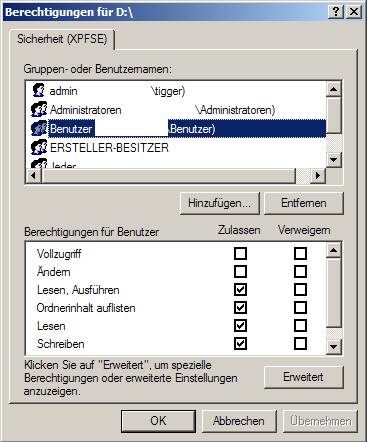Check Ändern under Zulassen
This screenshot has width=367, height=442.
[240, 272]
